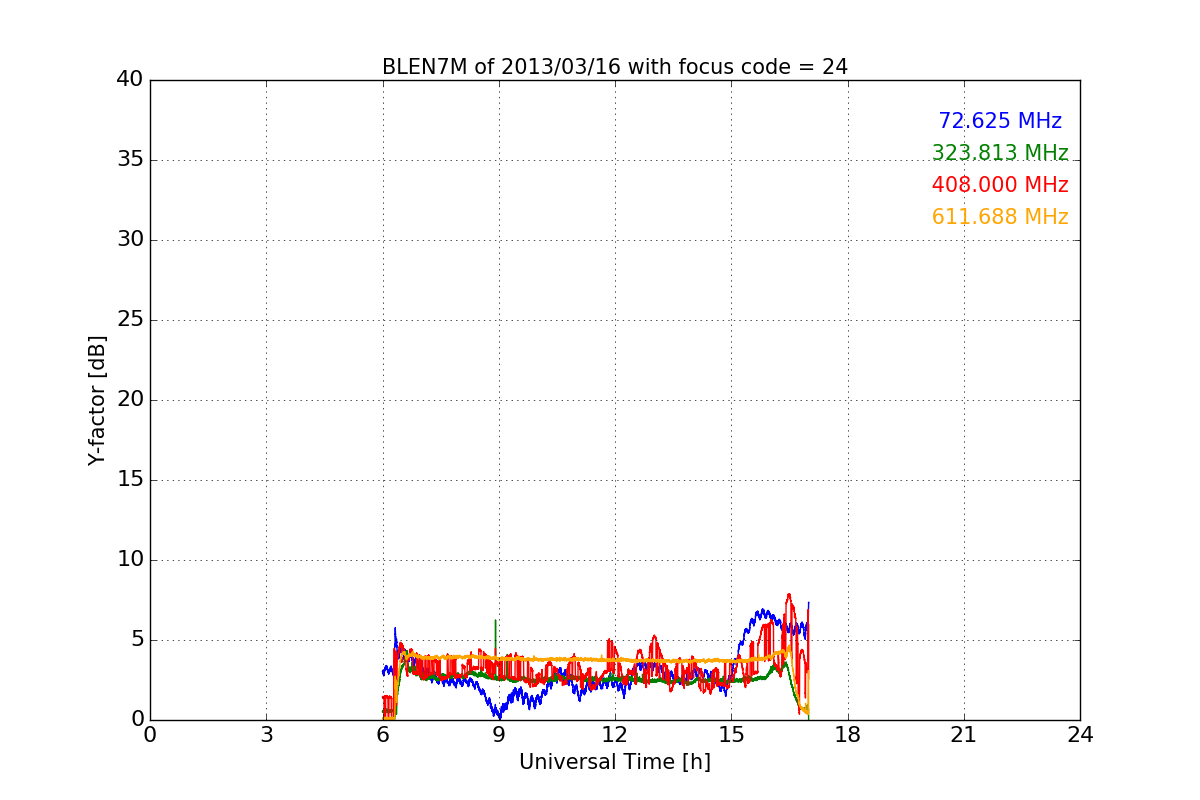Click the y-axis tick label 40
Viewport: 1200px width, 800px height.
point(130,79)
